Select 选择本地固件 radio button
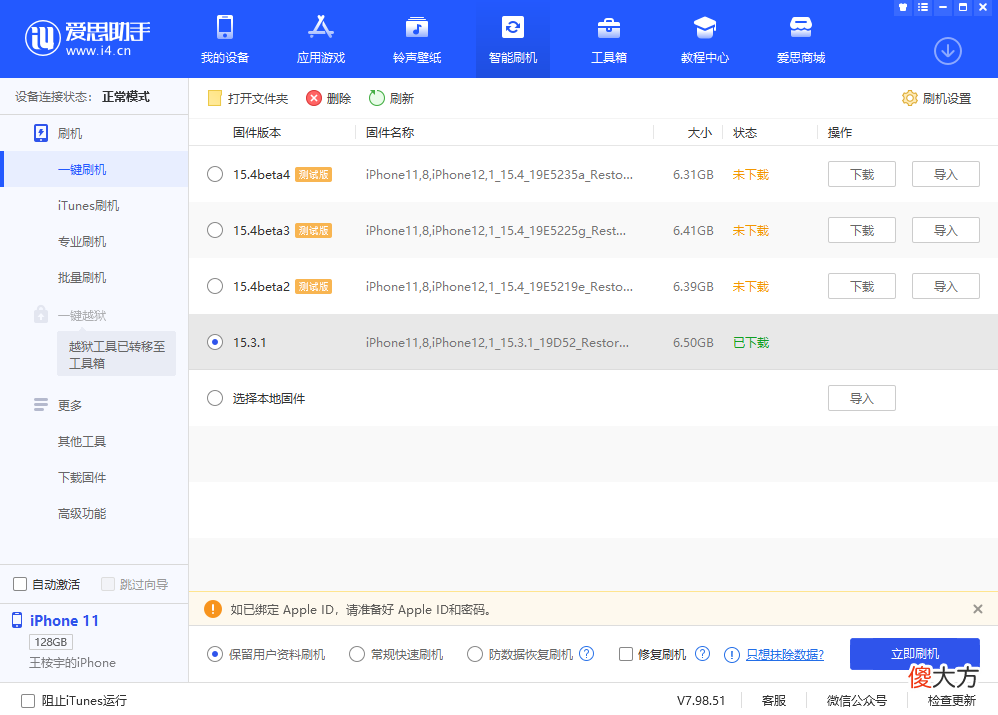 point(215,398)
